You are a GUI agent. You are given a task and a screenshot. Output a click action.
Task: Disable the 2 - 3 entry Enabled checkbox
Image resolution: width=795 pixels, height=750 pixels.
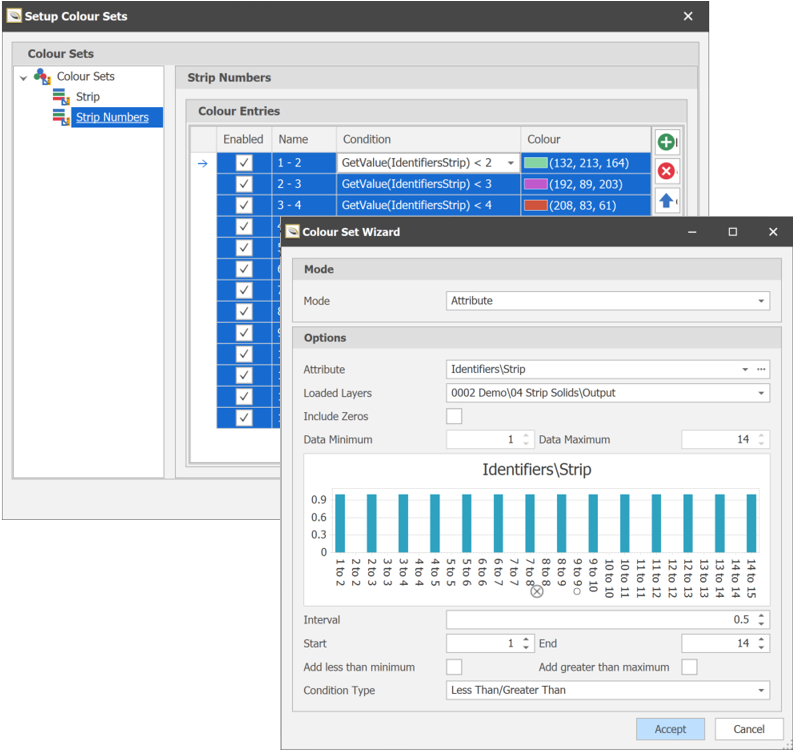pyautogui.click(x=244, y=184)
